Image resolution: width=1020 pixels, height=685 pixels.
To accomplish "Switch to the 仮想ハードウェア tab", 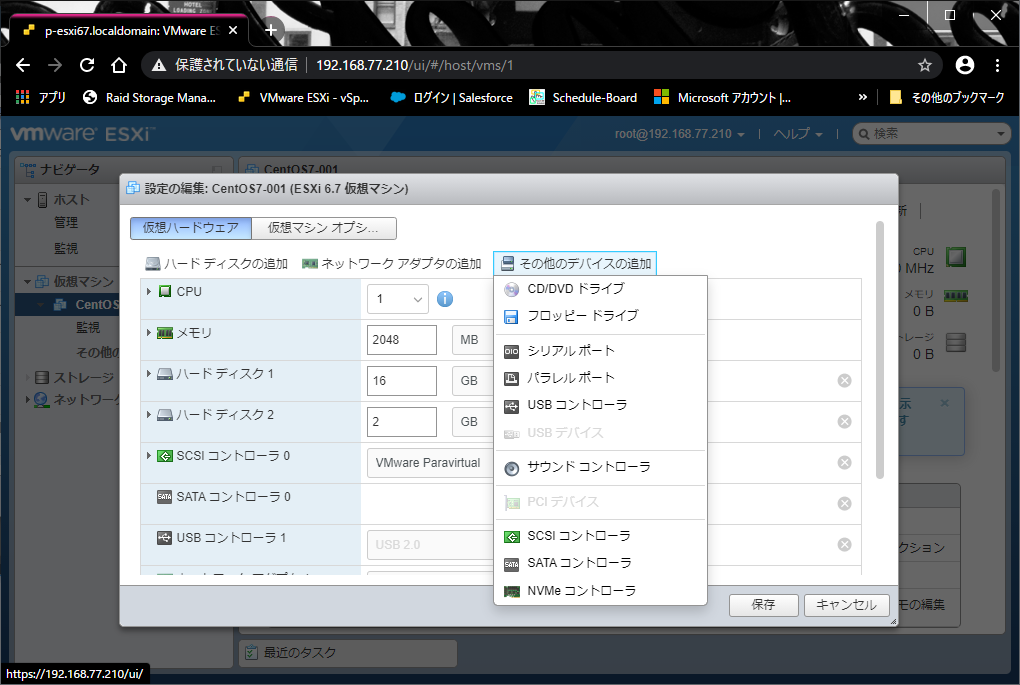I will [191, 228].
